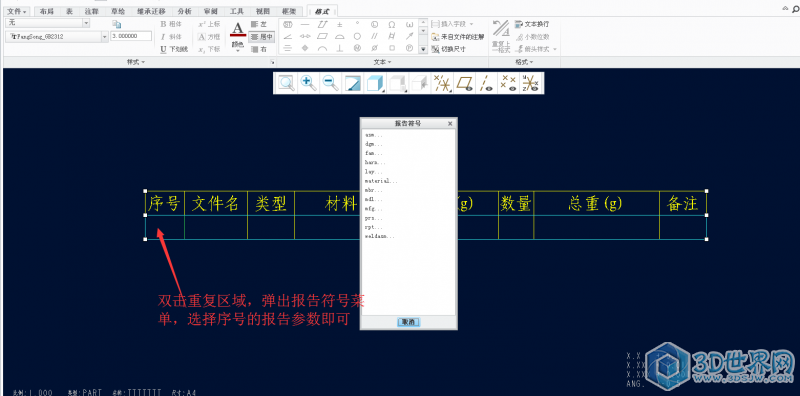Click the Zoom Out magnifier icon
The image size is (800, 396).
coord(331,83)
